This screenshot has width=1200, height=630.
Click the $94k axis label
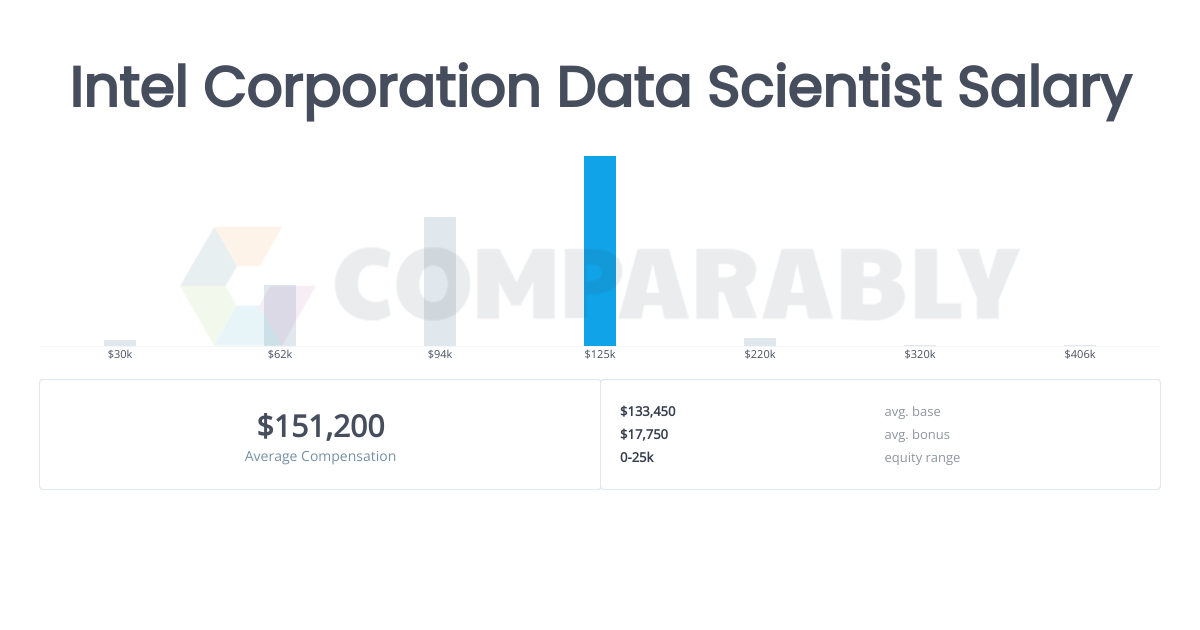[440, 355]
